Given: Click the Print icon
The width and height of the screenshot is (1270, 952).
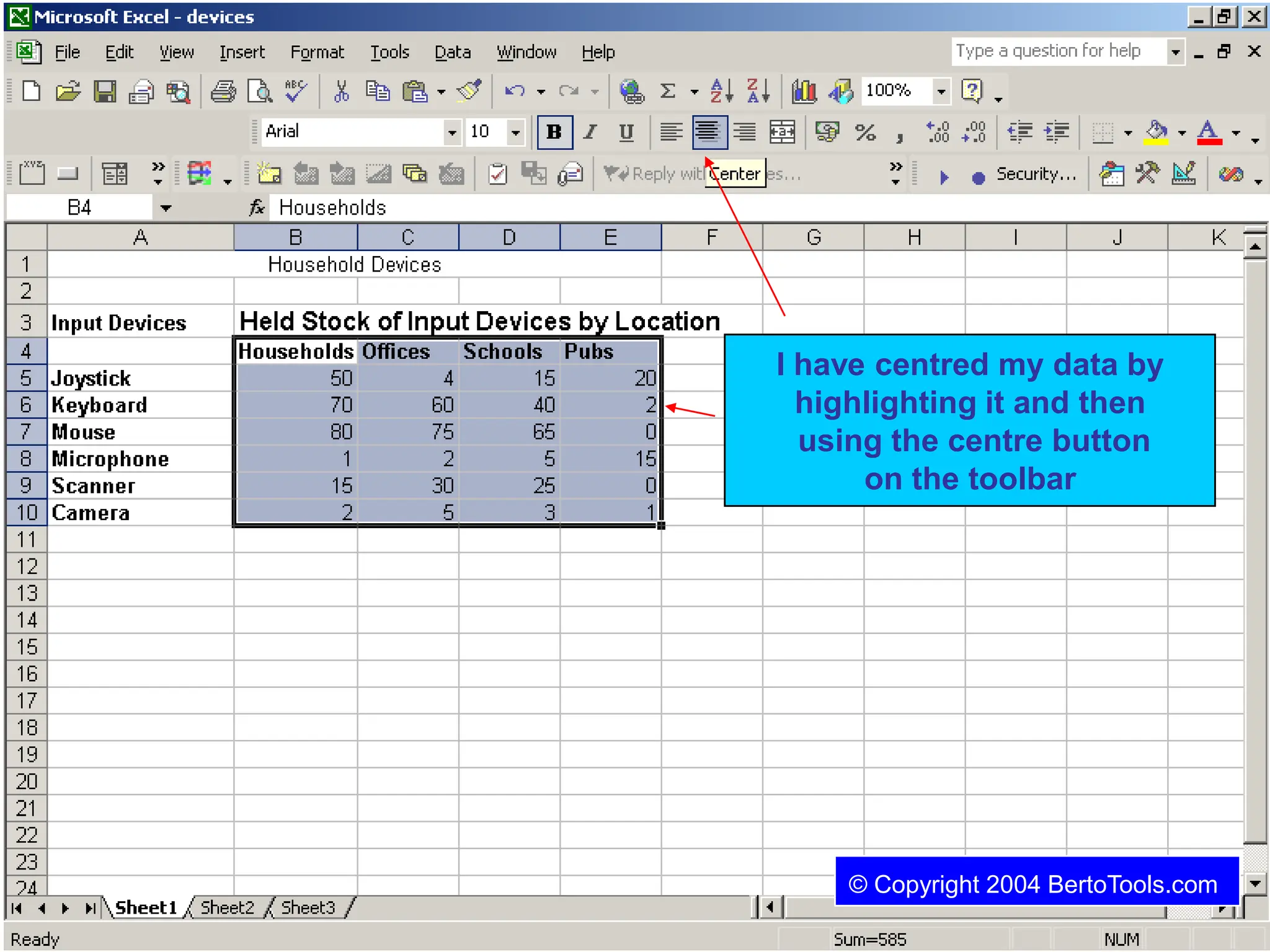Looking at the screenshot, I should 223,92.
